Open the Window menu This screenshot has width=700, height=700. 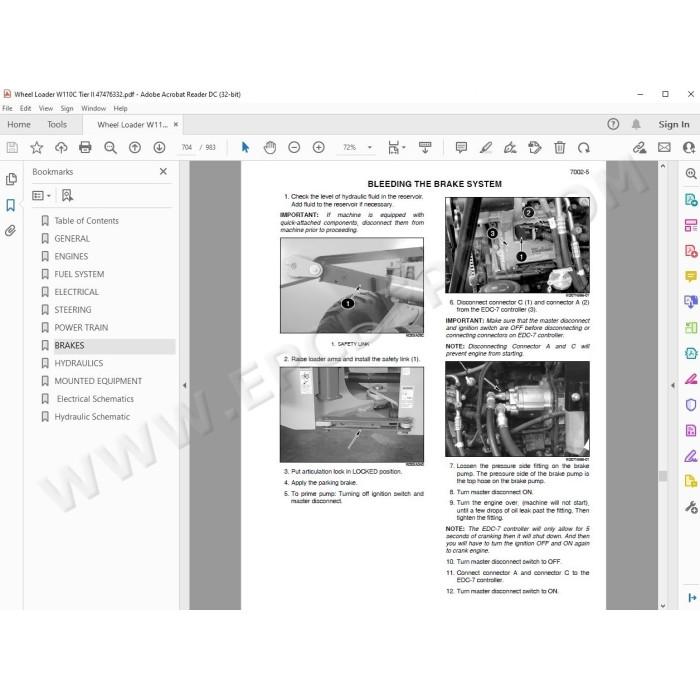click(x=94, y=108)
